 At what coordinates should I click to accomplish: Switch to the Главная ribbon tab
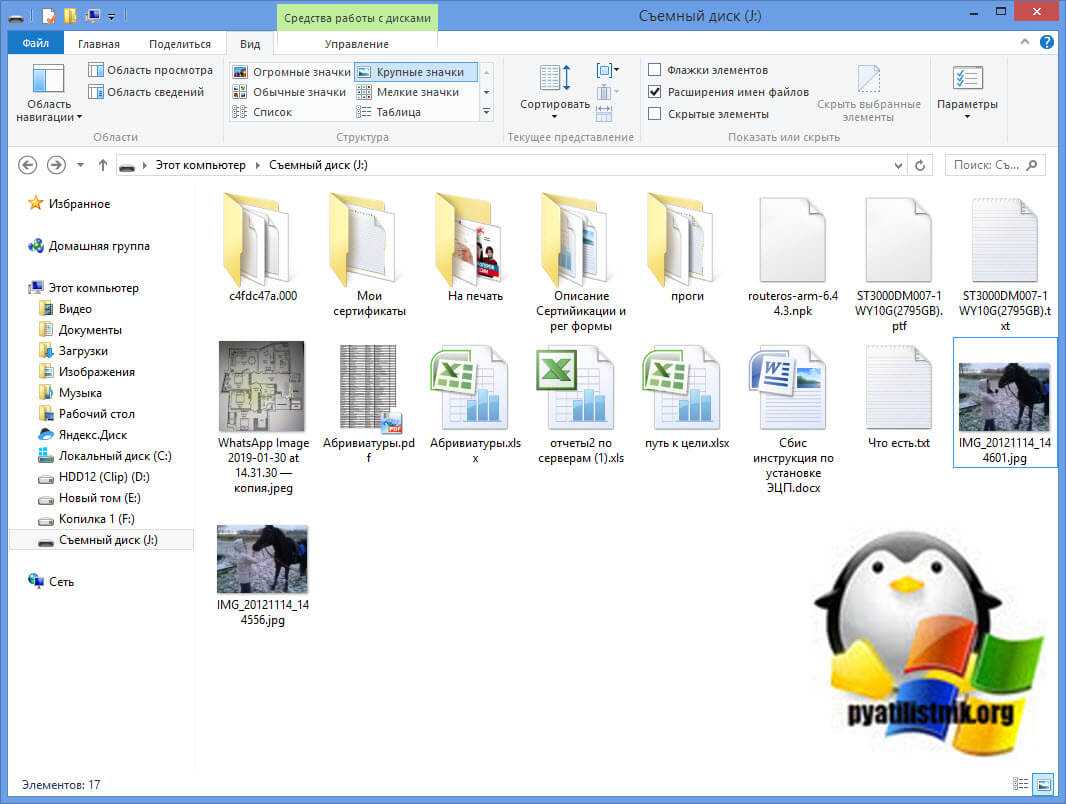tap(98, 44)
